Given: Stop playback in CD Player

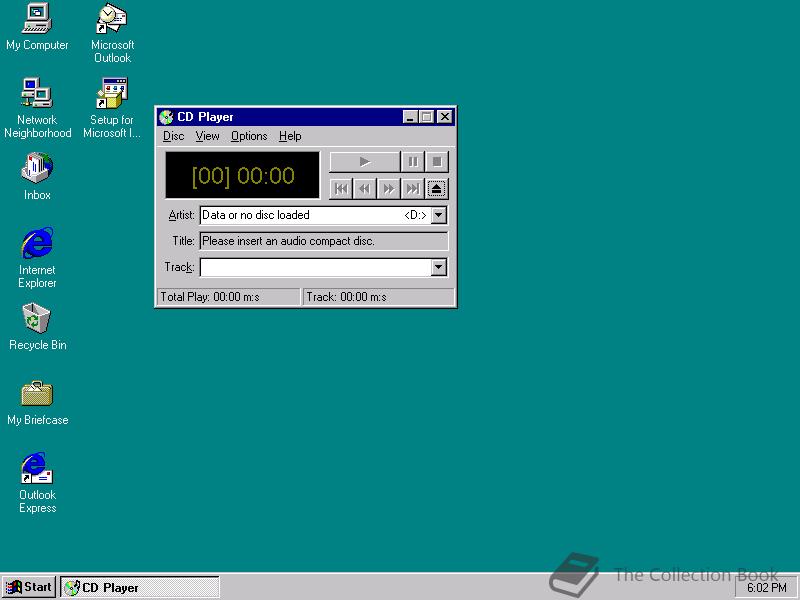Looking at the screenshot, I should [437, 162].
